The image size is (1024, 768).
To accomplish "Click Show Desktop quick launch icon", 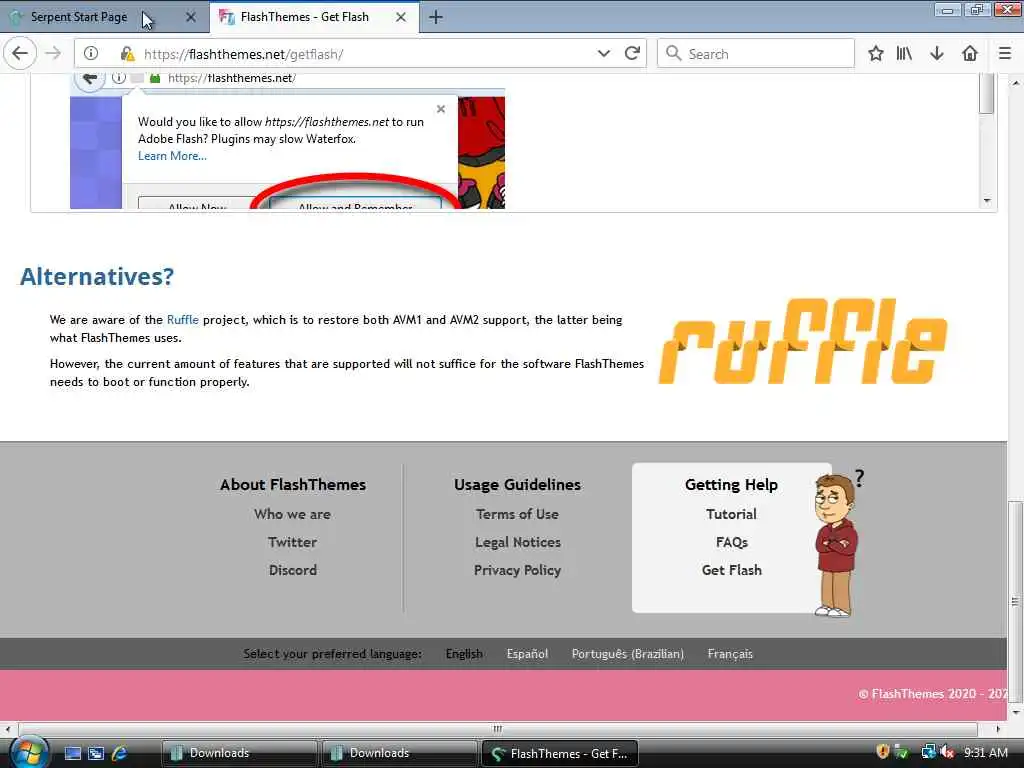I will pyautogui.click(x=72, y=753).
